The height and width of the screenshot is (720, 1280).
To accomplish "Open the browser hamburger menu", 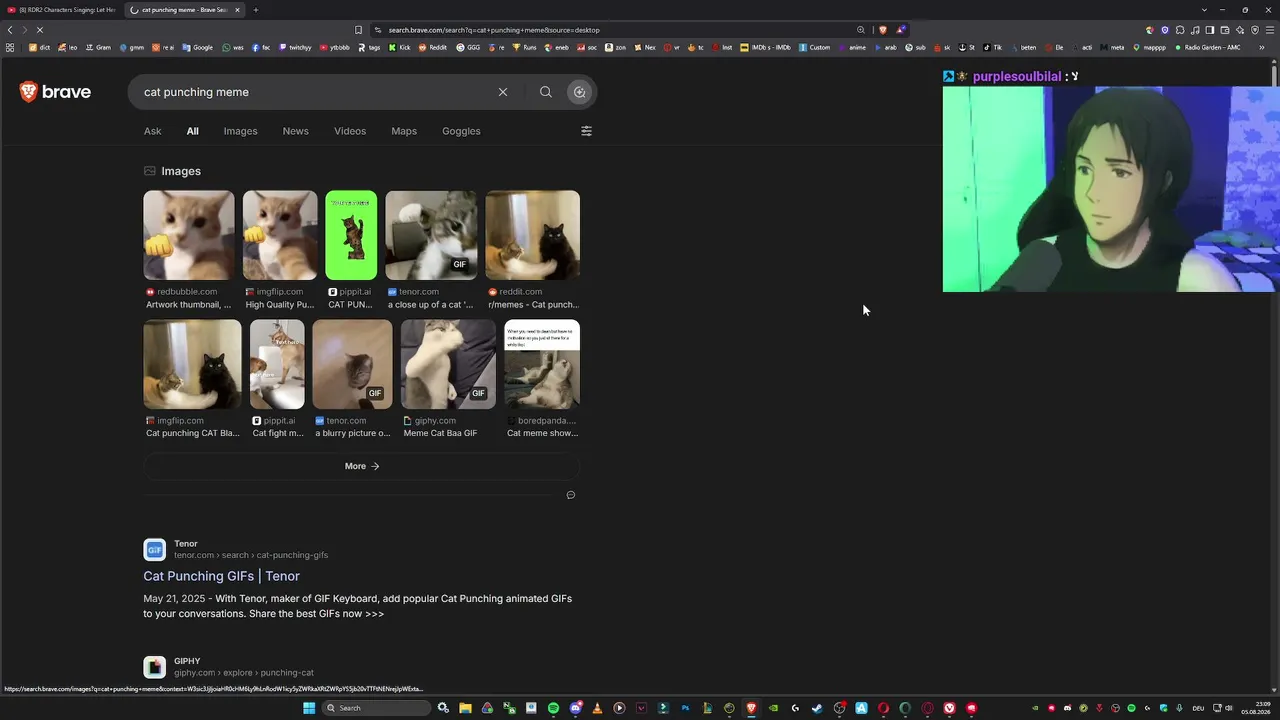I will click(x=1270, y=30).
